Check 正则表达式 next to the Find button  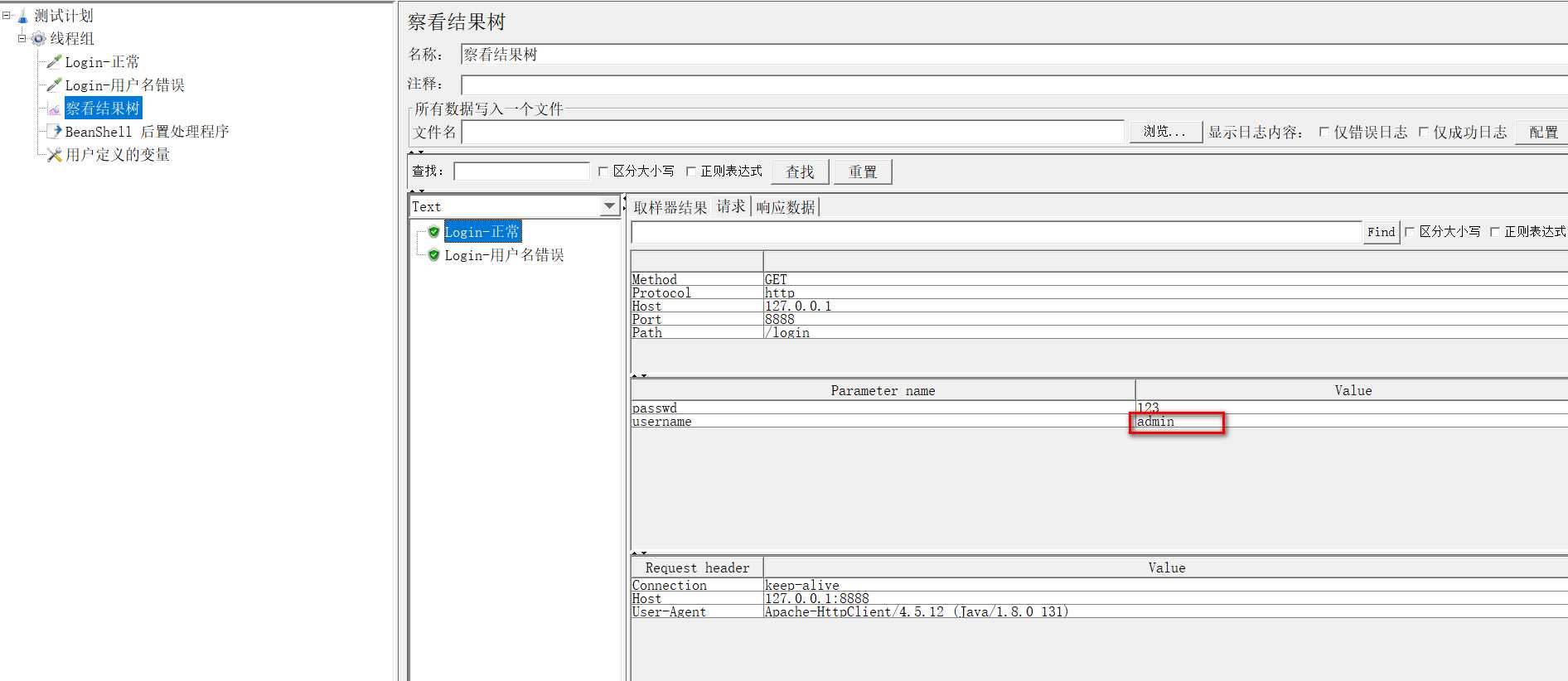point(1494,232)
